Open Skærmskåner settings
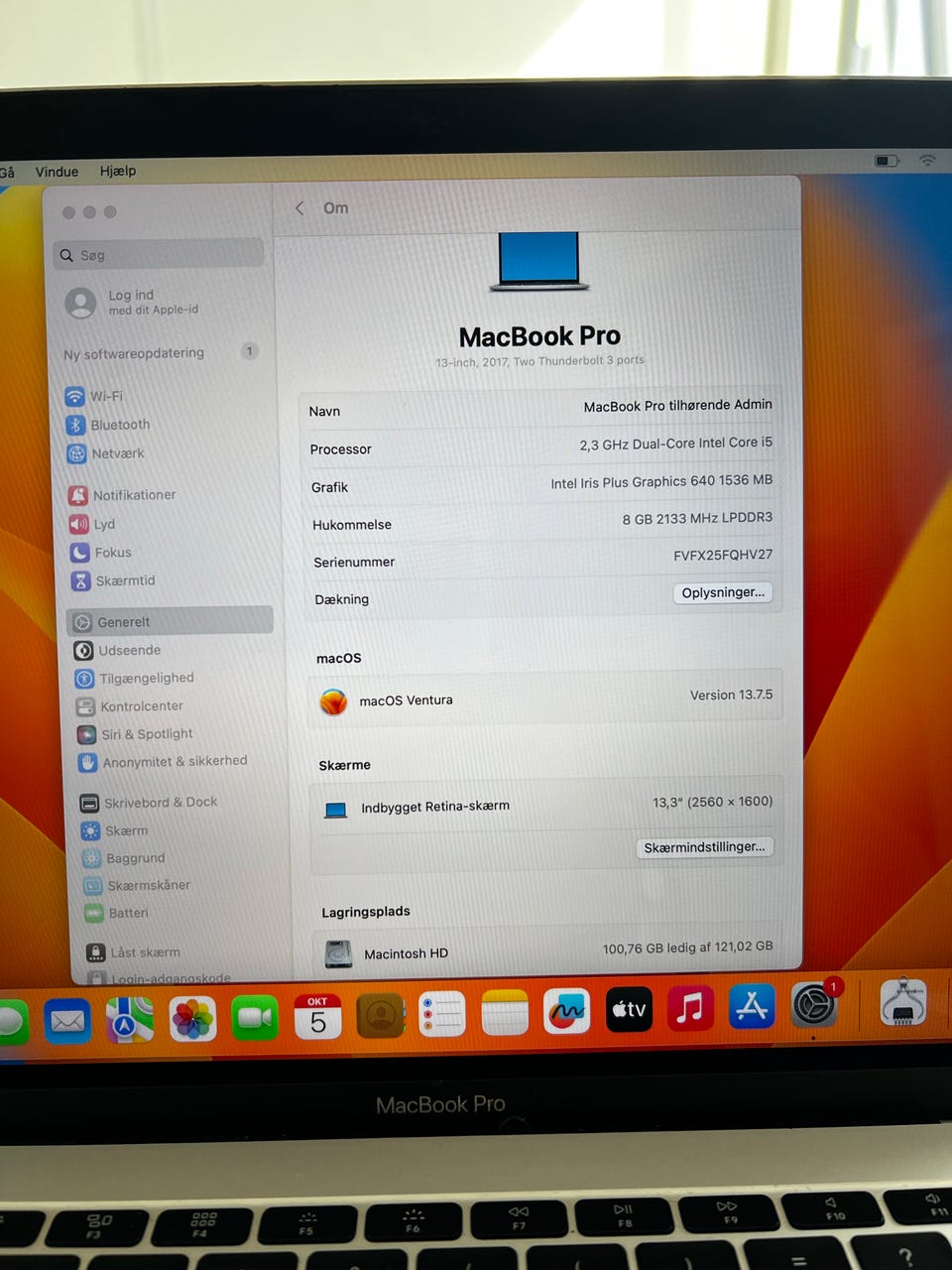The width and height of the screenshot is (952, 1270). click(136, 885)
